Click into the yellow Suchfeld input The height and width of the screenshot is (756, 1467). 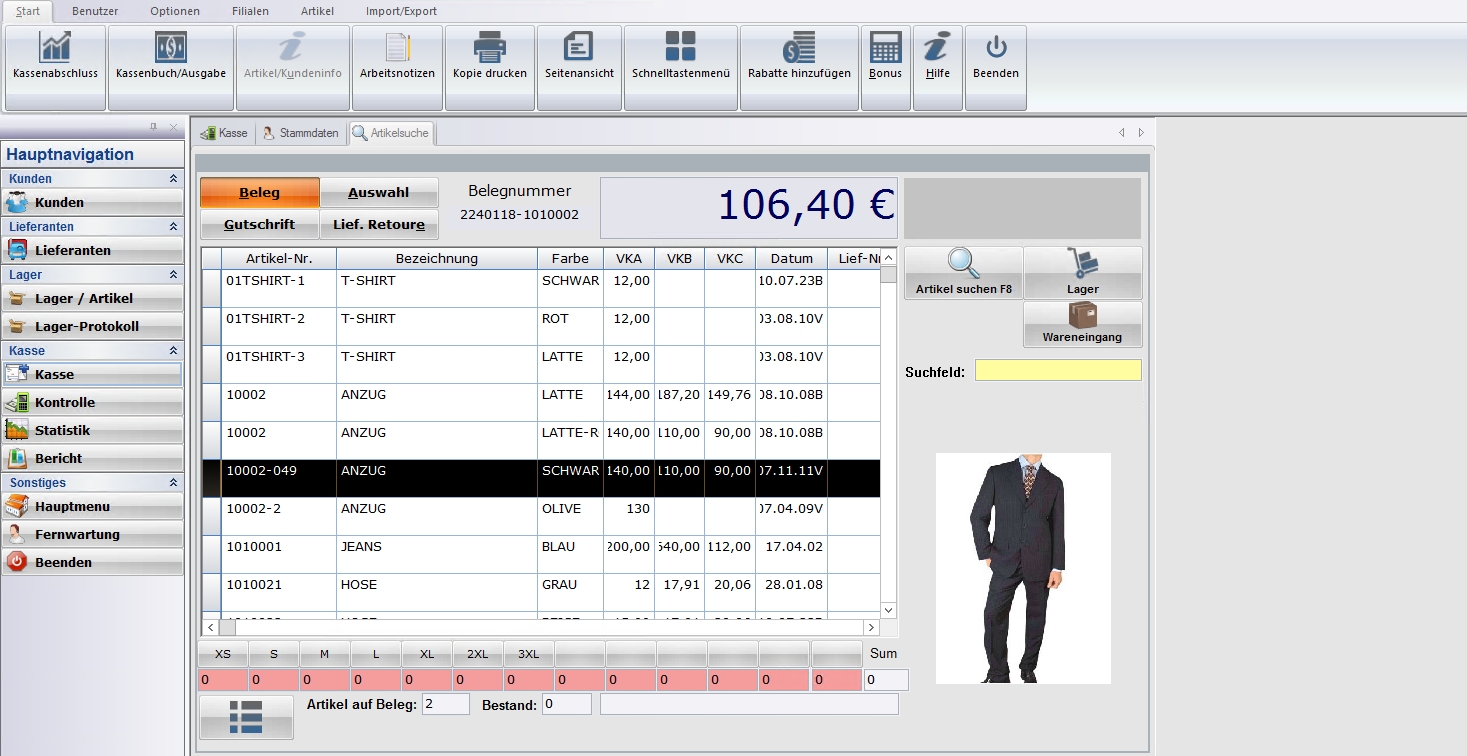1057,371
